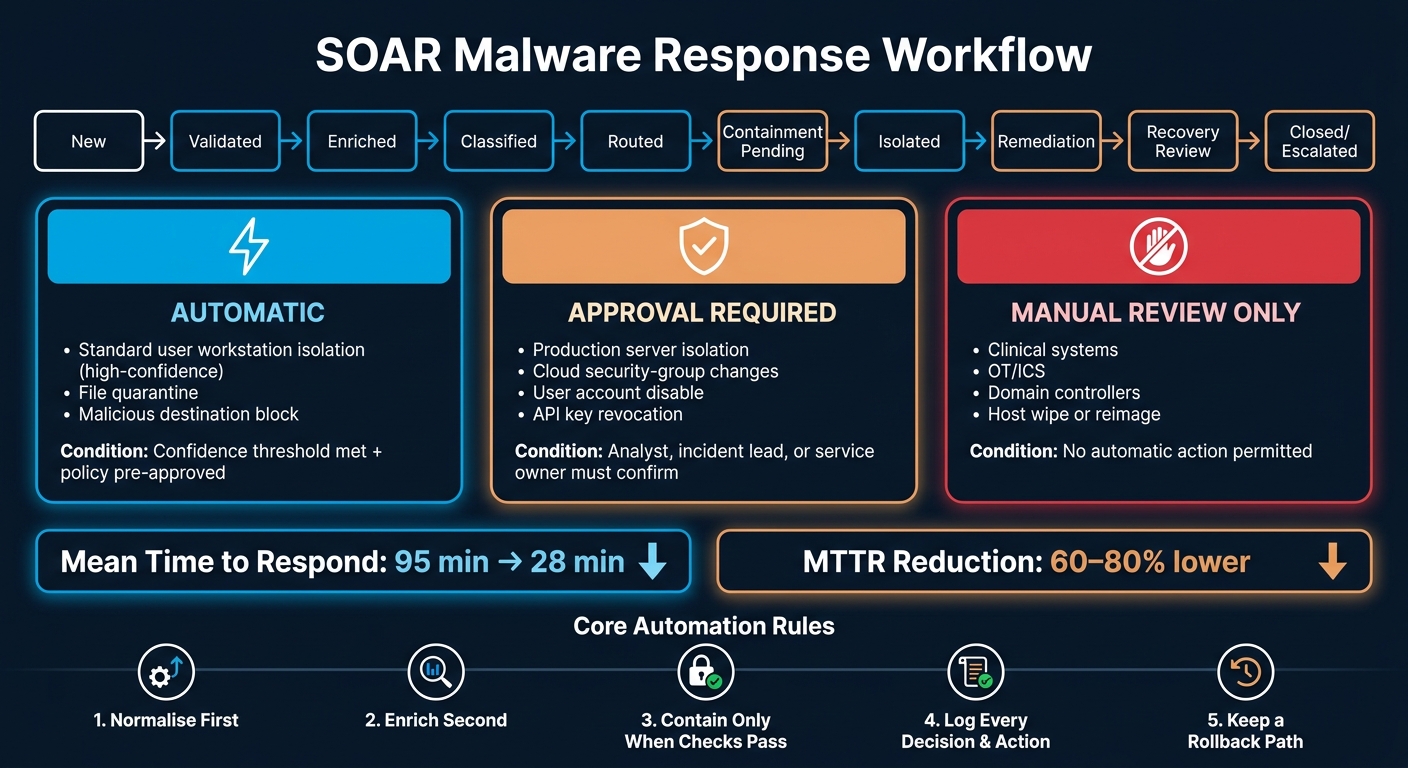Click the gear icon above Normalise First
Viewport: 1408px width, 768px height.
click(166, 672)
